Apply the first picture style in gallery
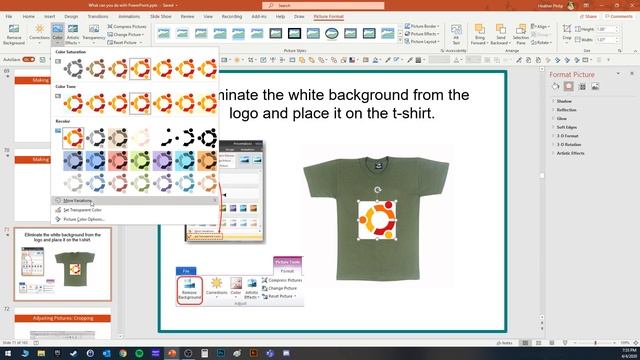Viewport: 640px width, 360px height. (164, 33)
